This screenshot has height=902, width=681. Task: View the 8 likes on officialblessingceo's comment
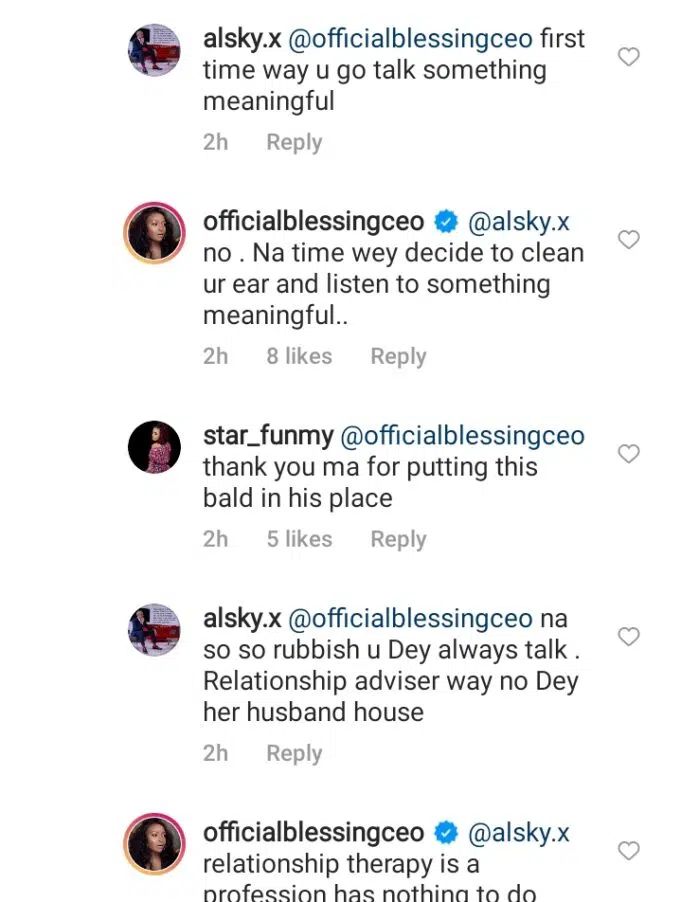(299, 356)
